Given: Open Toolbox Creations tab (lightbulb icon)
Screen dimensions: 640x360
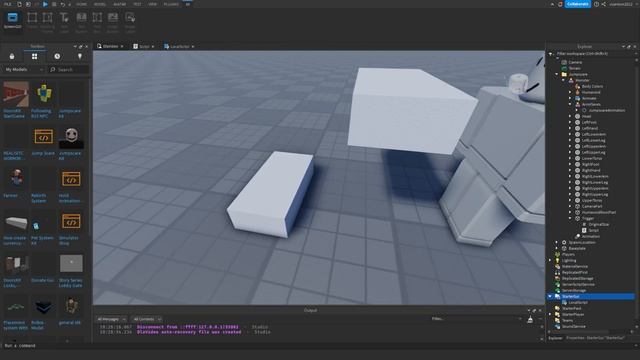Looking at the screenshot, I should click(x=80, y=56).
